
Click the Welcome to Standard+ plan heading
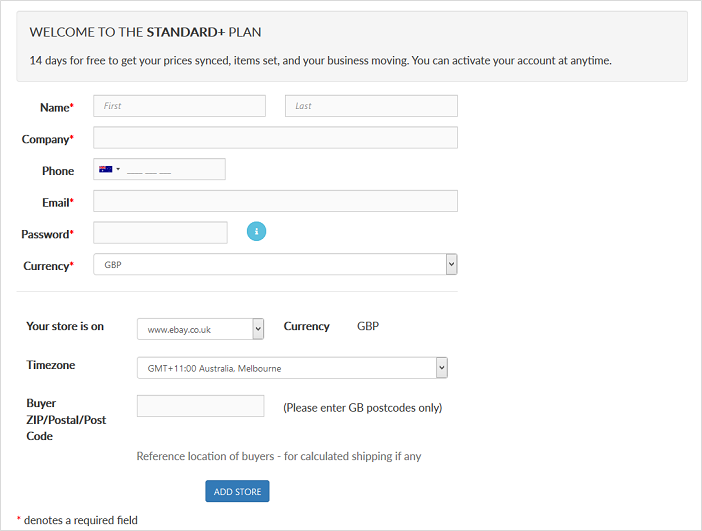click(145, 32)
